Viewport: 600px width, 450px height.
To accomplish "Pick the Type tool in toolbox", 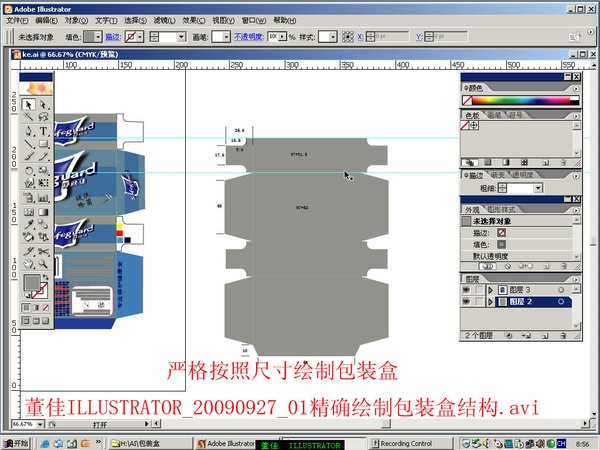I will click(44, 130).
